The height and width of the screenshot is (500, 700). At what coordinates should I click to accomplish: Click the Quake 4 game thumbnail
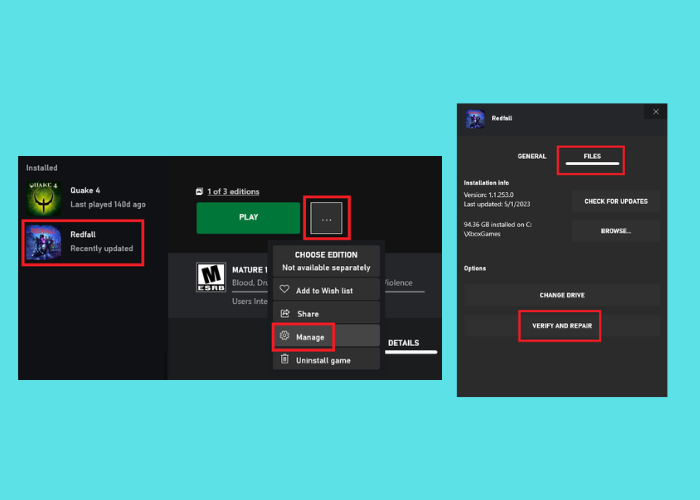[43, 198]
